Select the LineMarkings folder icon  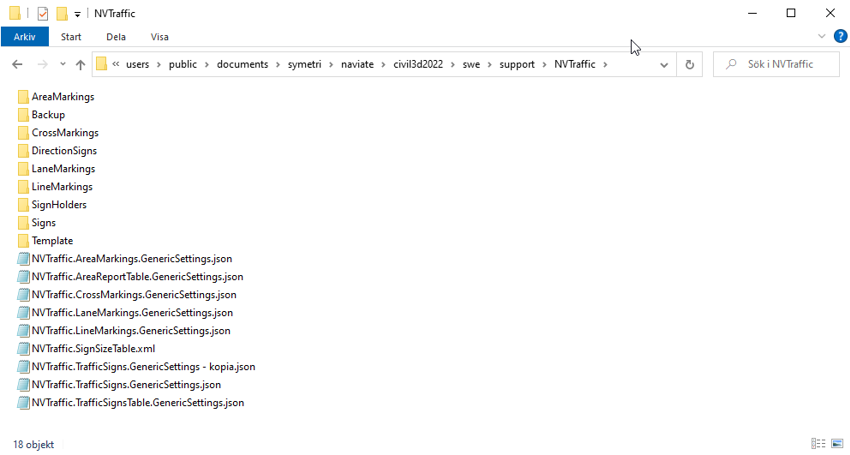pos(23,187)
